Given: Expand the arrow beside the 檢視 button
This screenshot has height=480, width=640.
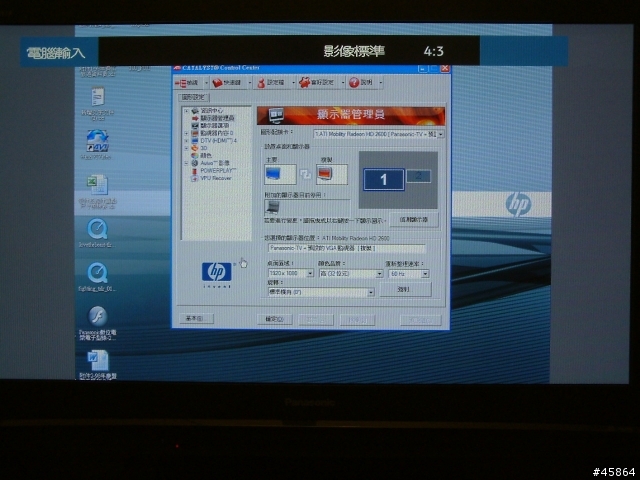Looking at the screenshot, I should (x=206, y=83).
